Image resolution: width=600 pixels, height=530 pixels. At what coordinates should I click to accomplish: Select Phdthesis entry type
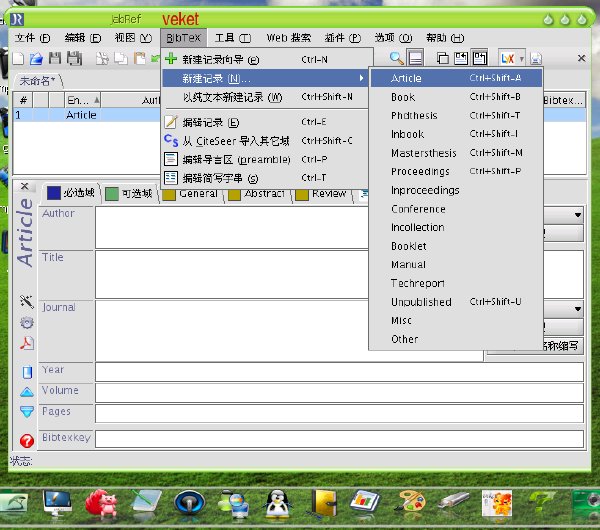click(456, 116)
